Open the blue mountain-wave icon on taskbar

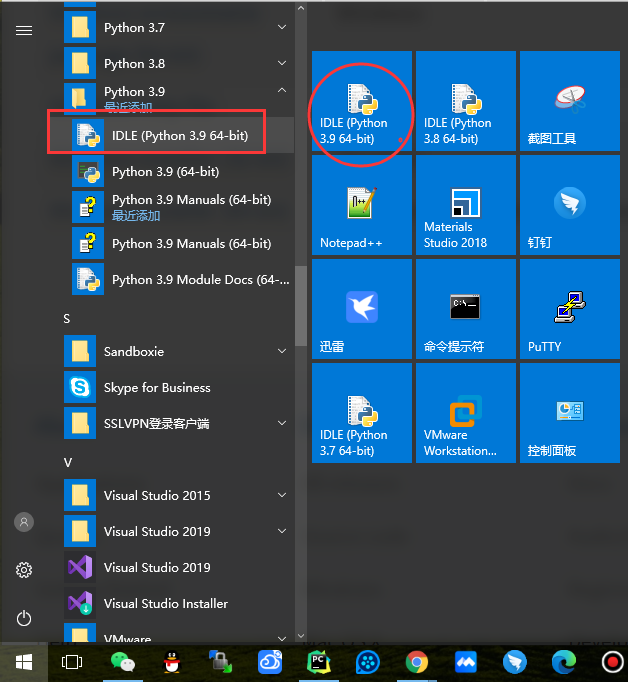(x=466, y=662)
